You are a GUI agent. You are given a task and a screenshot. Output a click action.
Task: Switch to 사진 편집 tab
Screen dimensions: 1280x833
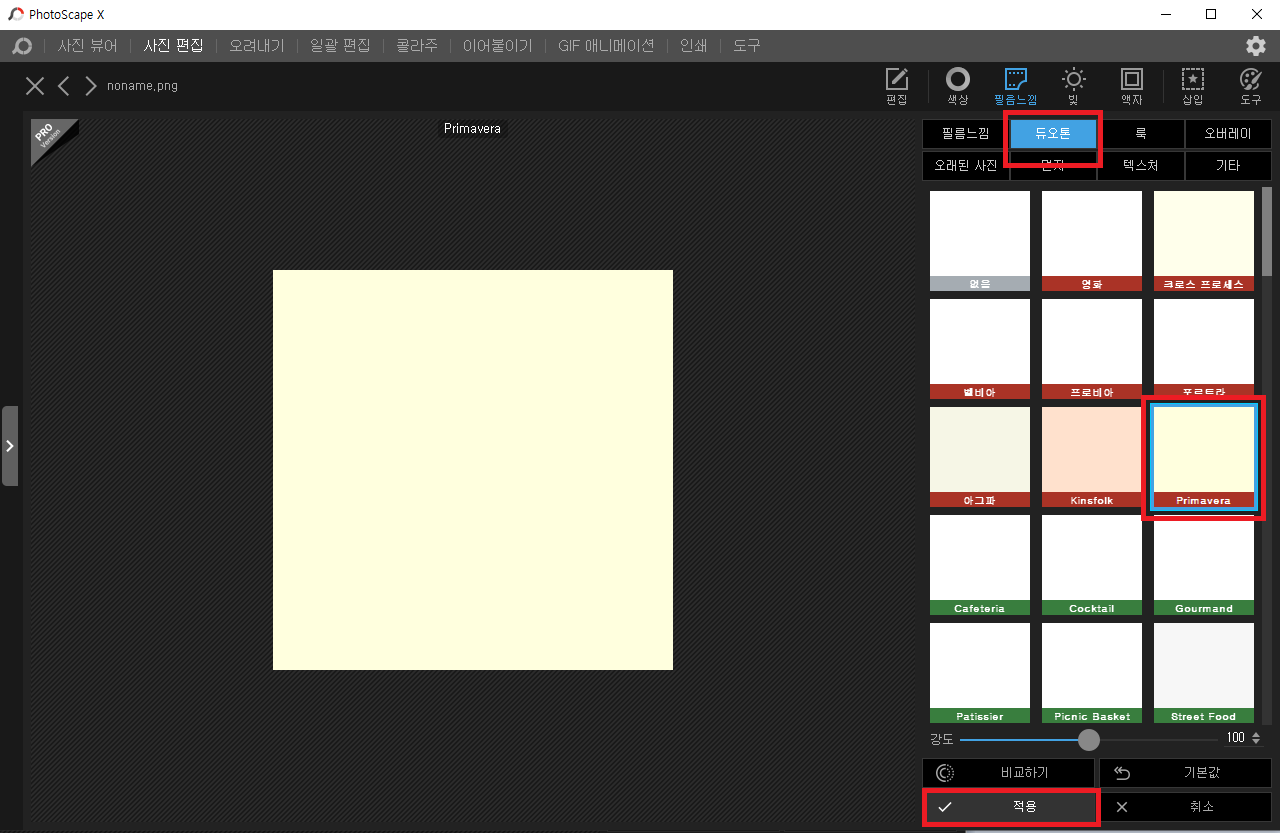coord(173,46)
